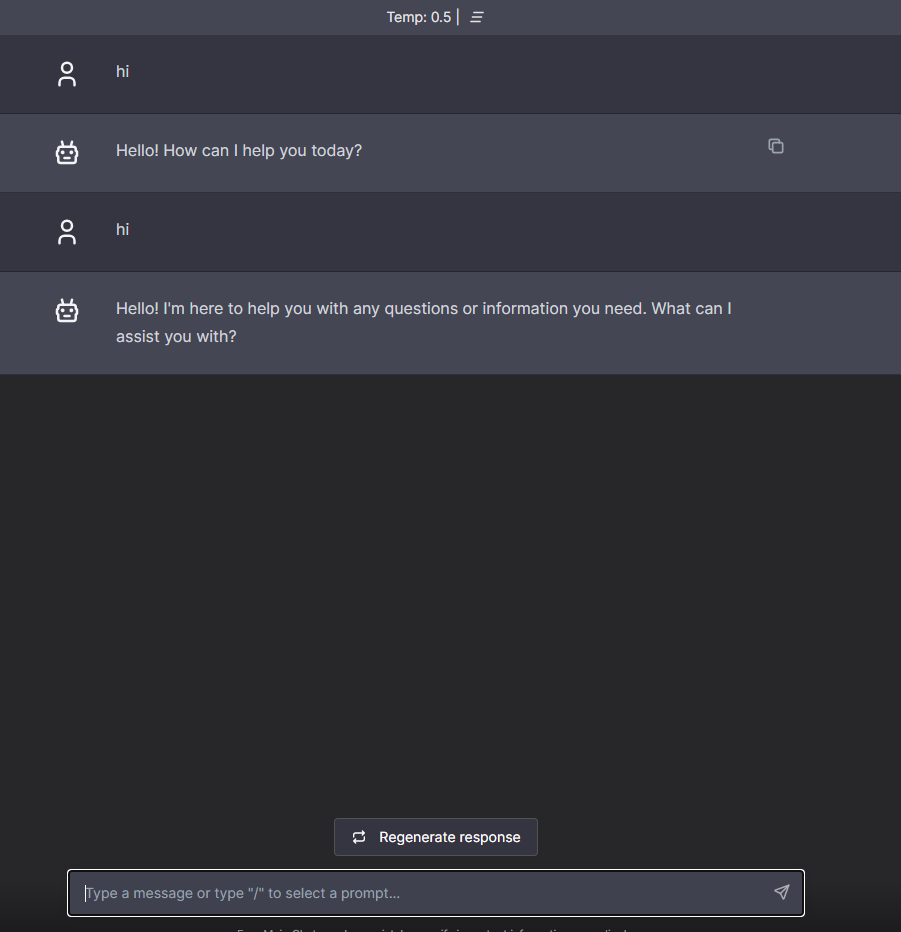Viewport: 901px width, 932px height.
Task: Click the vertical divider next to Temp
Action: 458,17
